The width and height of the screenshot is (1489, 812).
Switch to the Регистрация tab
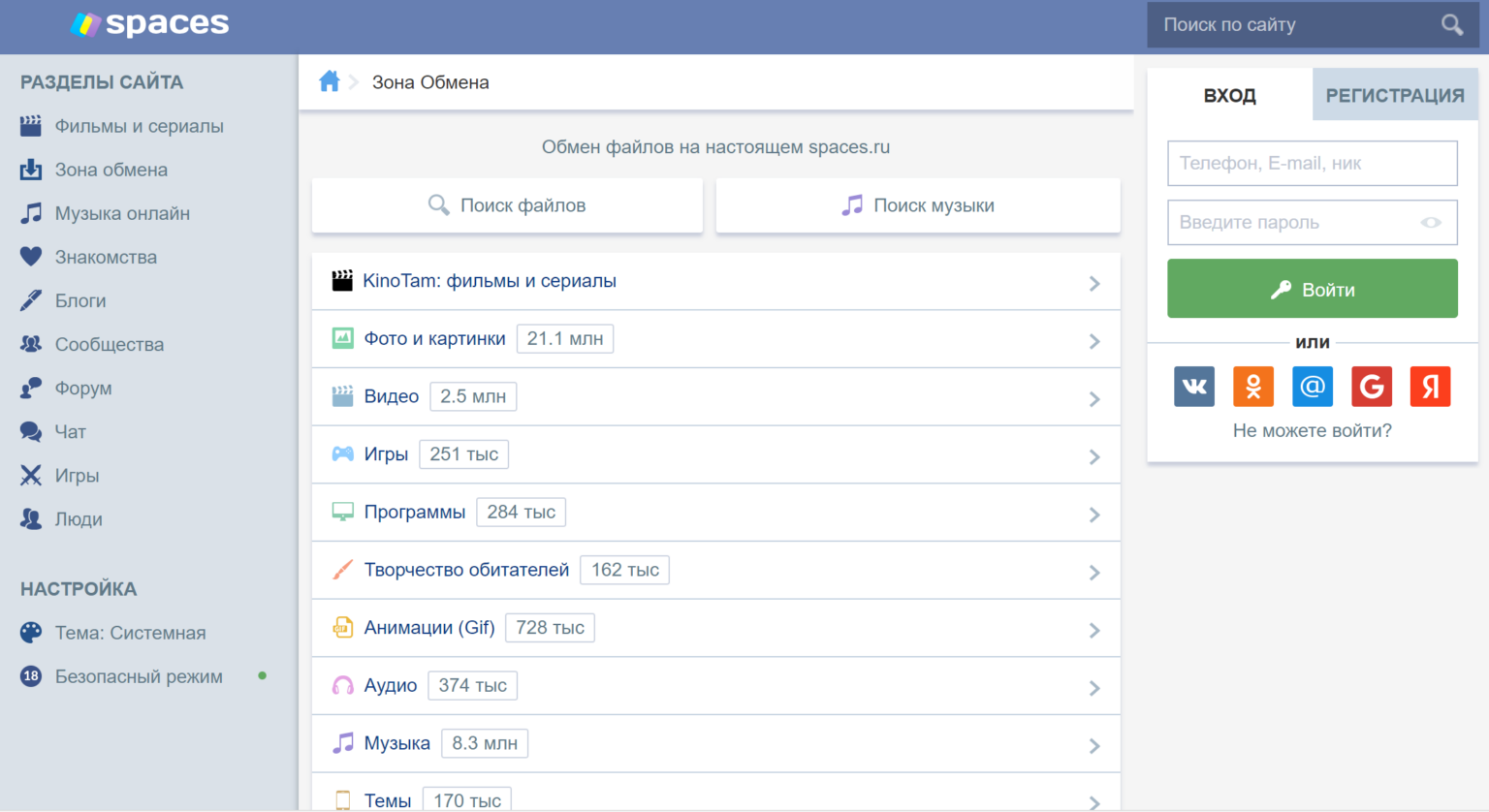click(x=1394, y=95)
